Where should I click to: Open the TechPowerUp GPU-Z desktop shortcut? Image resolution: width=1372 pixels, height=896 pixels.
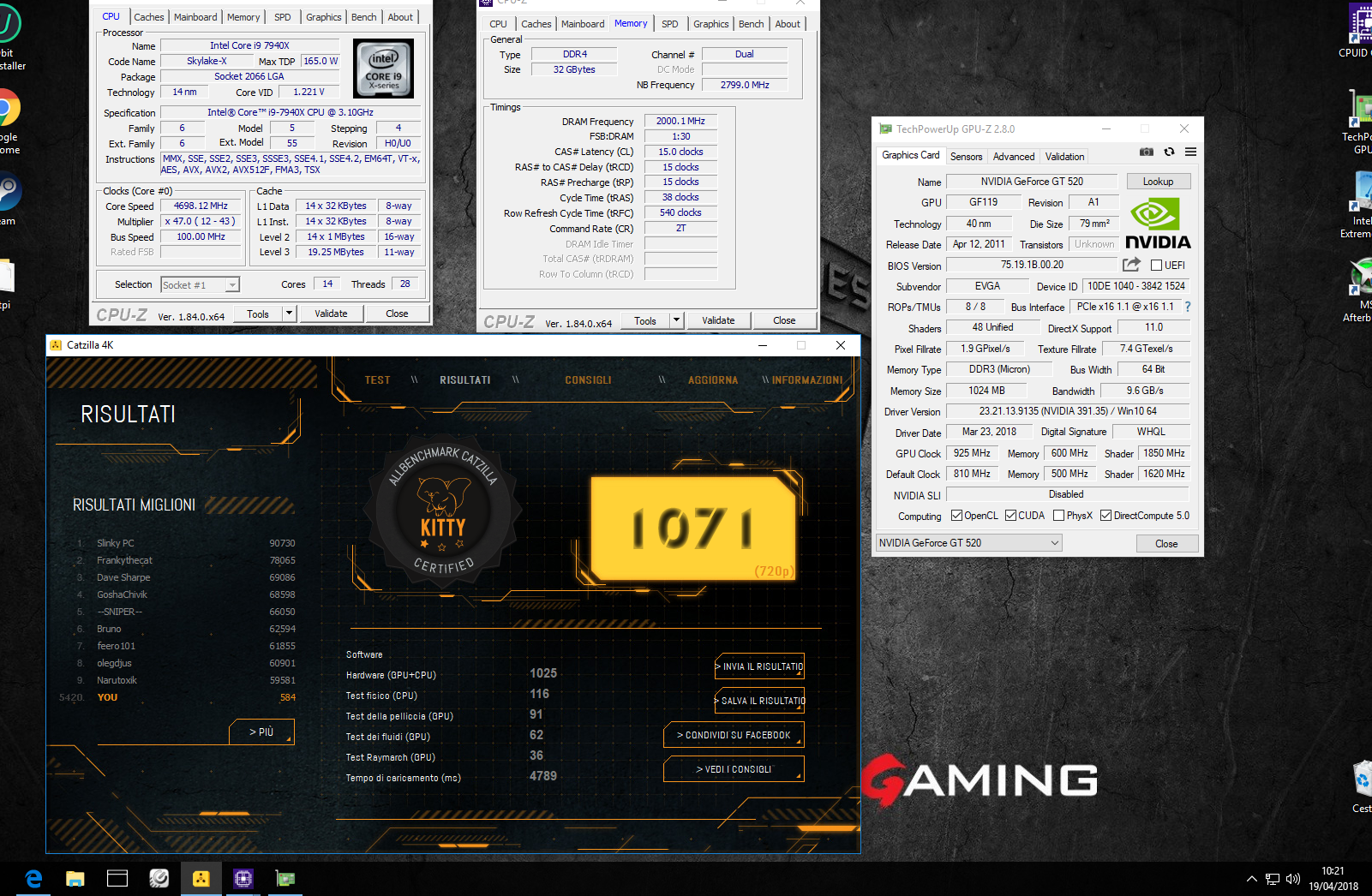1359,122
